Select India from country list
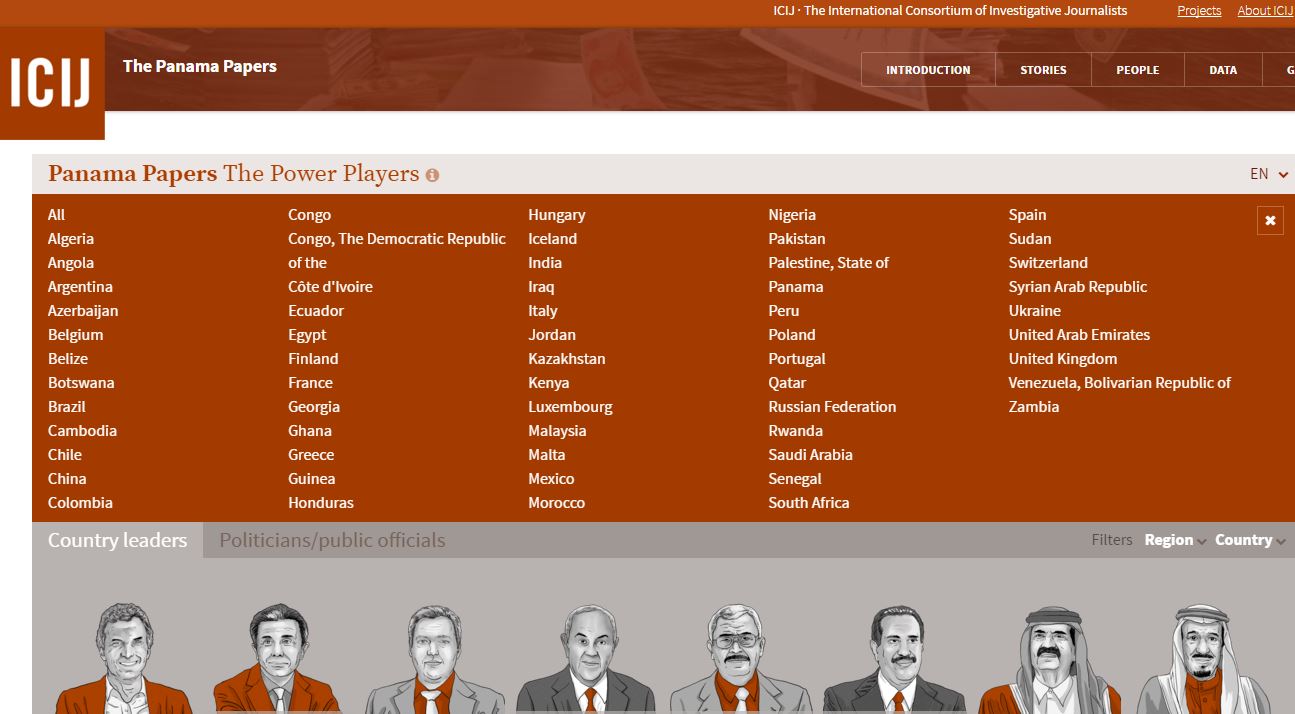Viewport: 1295px width, 714px height. (x=545, y=263)
